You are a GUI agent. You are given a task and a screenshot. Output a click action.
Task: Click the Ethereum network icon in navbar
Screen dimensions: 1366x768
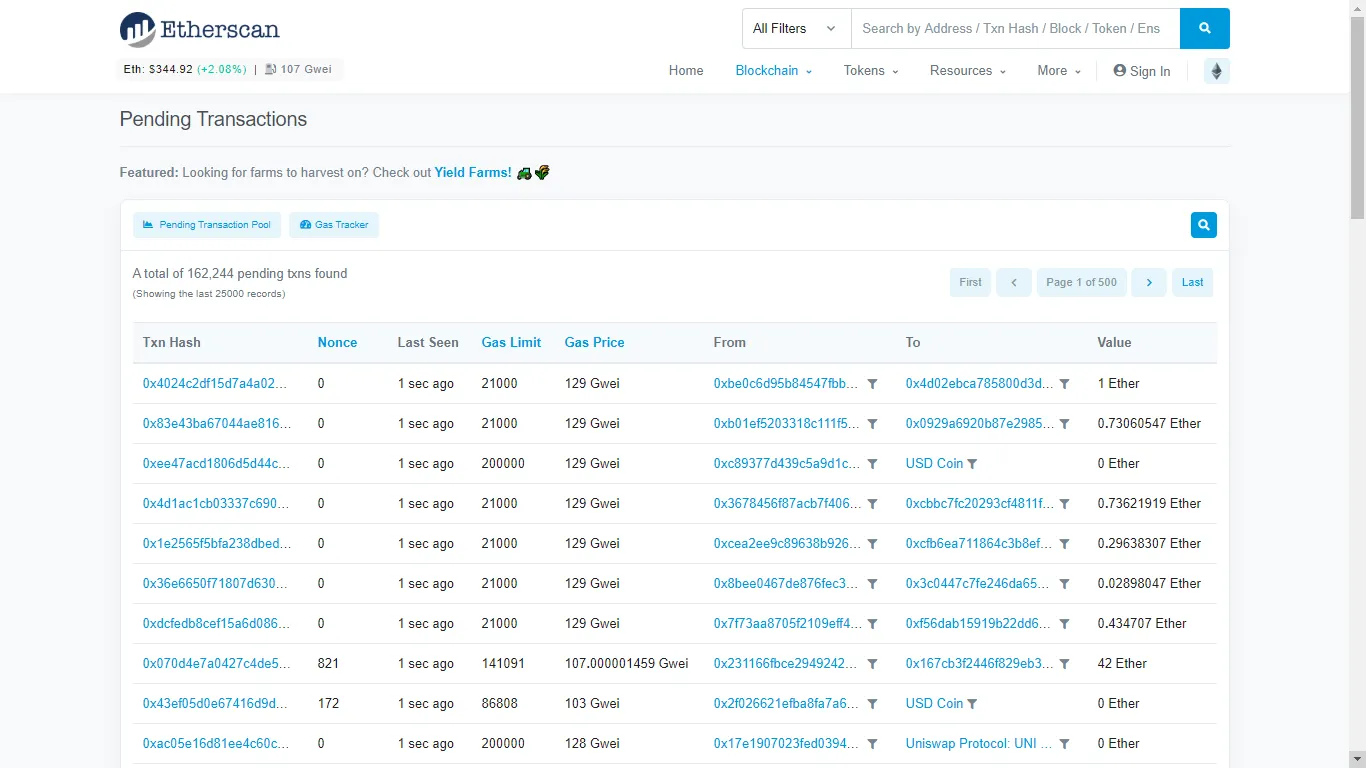coord(1216,71)
